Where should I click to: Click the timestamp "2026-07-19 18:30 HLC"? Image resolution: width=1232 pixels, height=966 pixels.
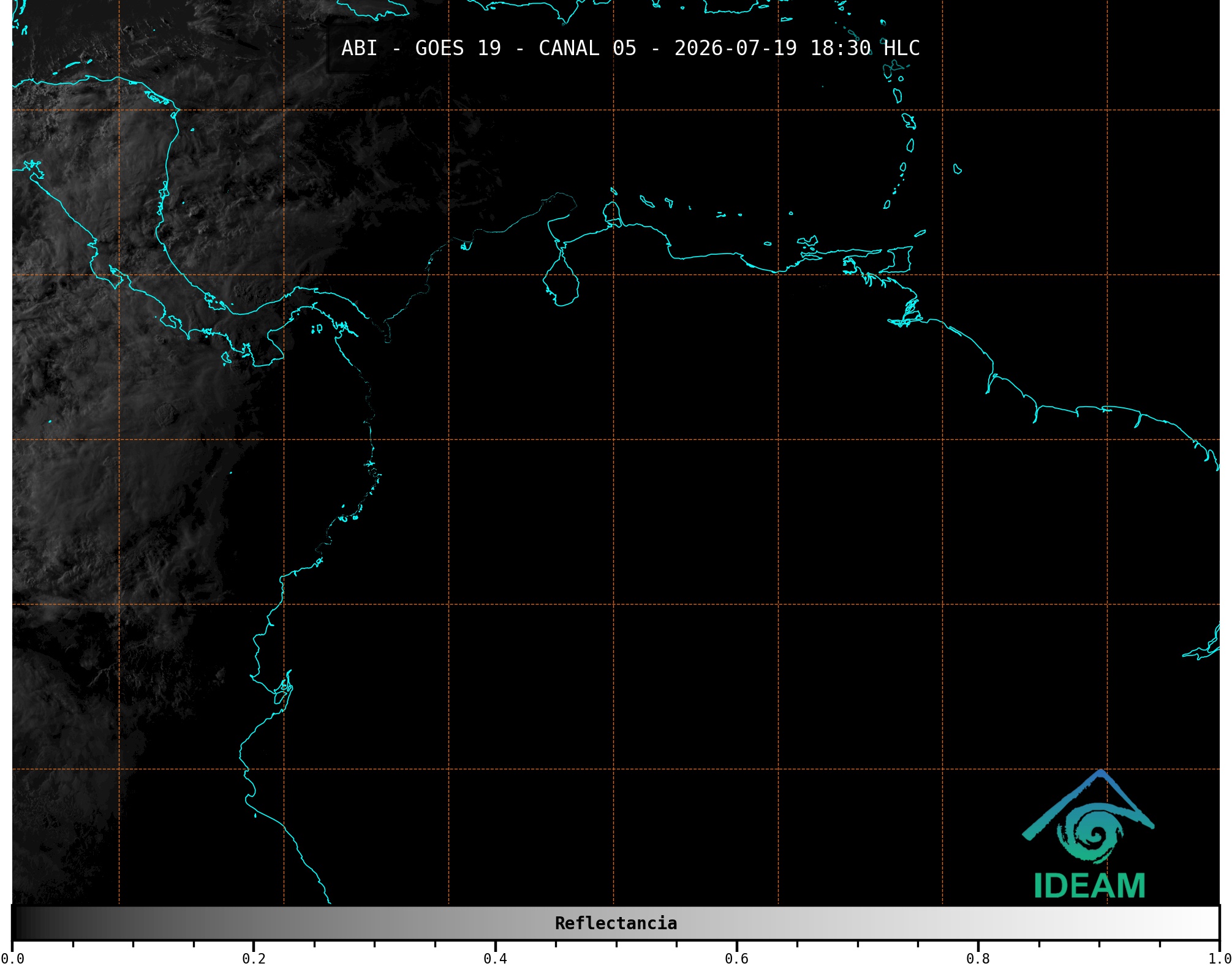pyautogui.click(x=797, y=48)
